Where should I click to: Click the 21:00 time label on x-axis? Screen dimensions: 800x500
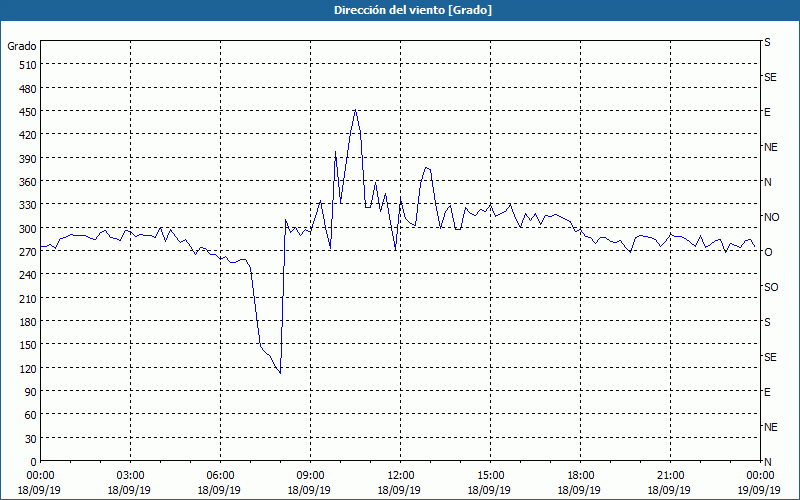[x=670, y=476]
